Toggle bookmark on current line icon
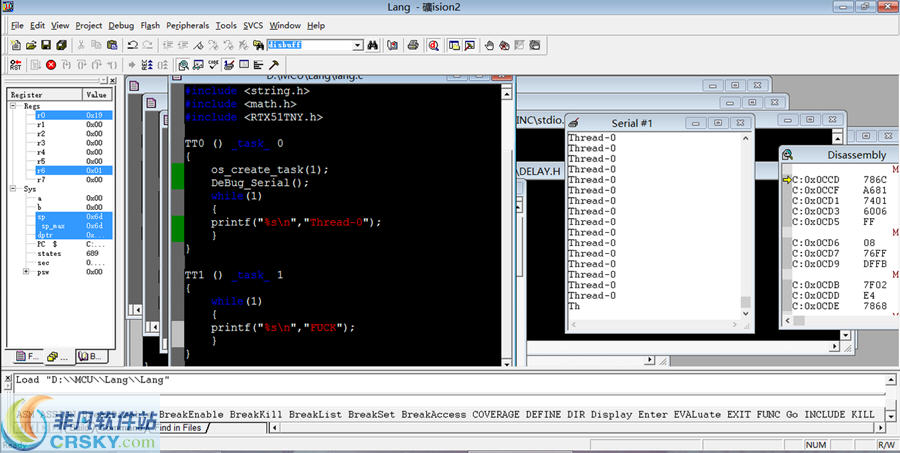900x453 pixels. point(198,45)
